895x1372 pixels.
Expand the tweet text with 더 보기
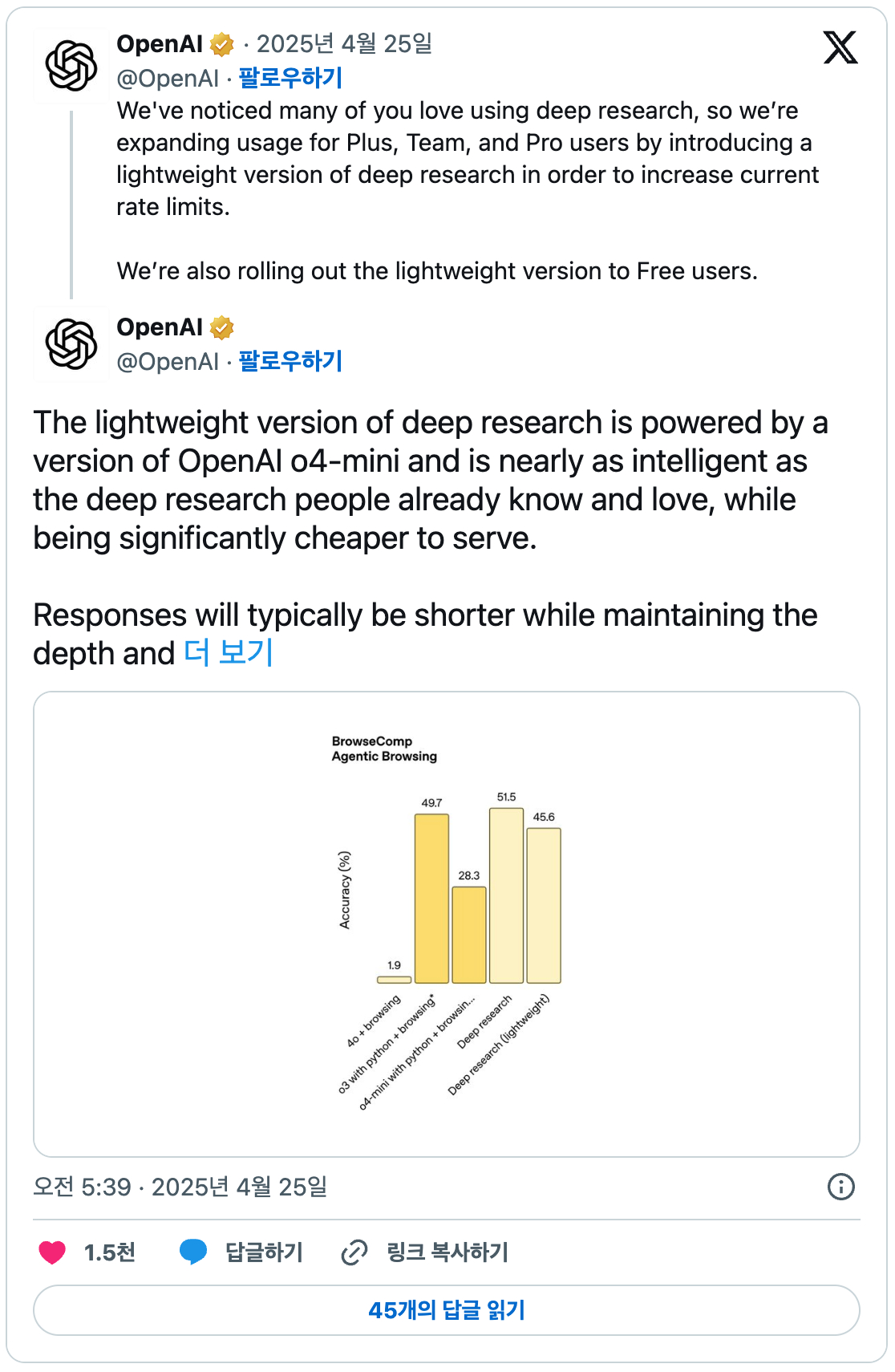[229, 653]
